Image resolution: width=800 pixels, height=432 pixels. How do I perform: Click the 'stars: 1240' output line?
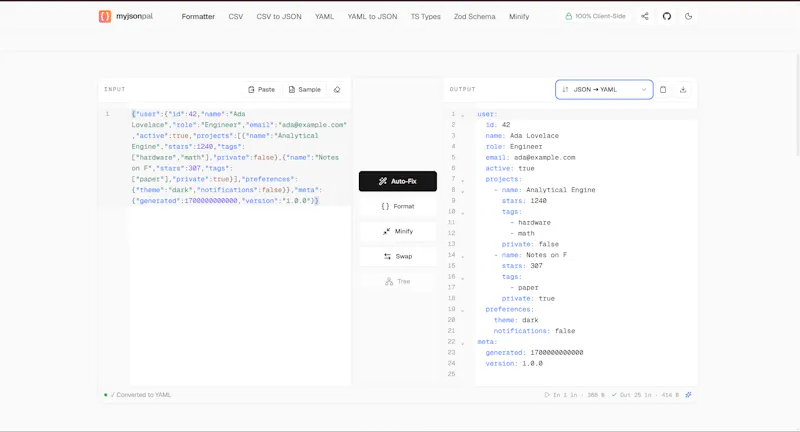pos(524,201)
